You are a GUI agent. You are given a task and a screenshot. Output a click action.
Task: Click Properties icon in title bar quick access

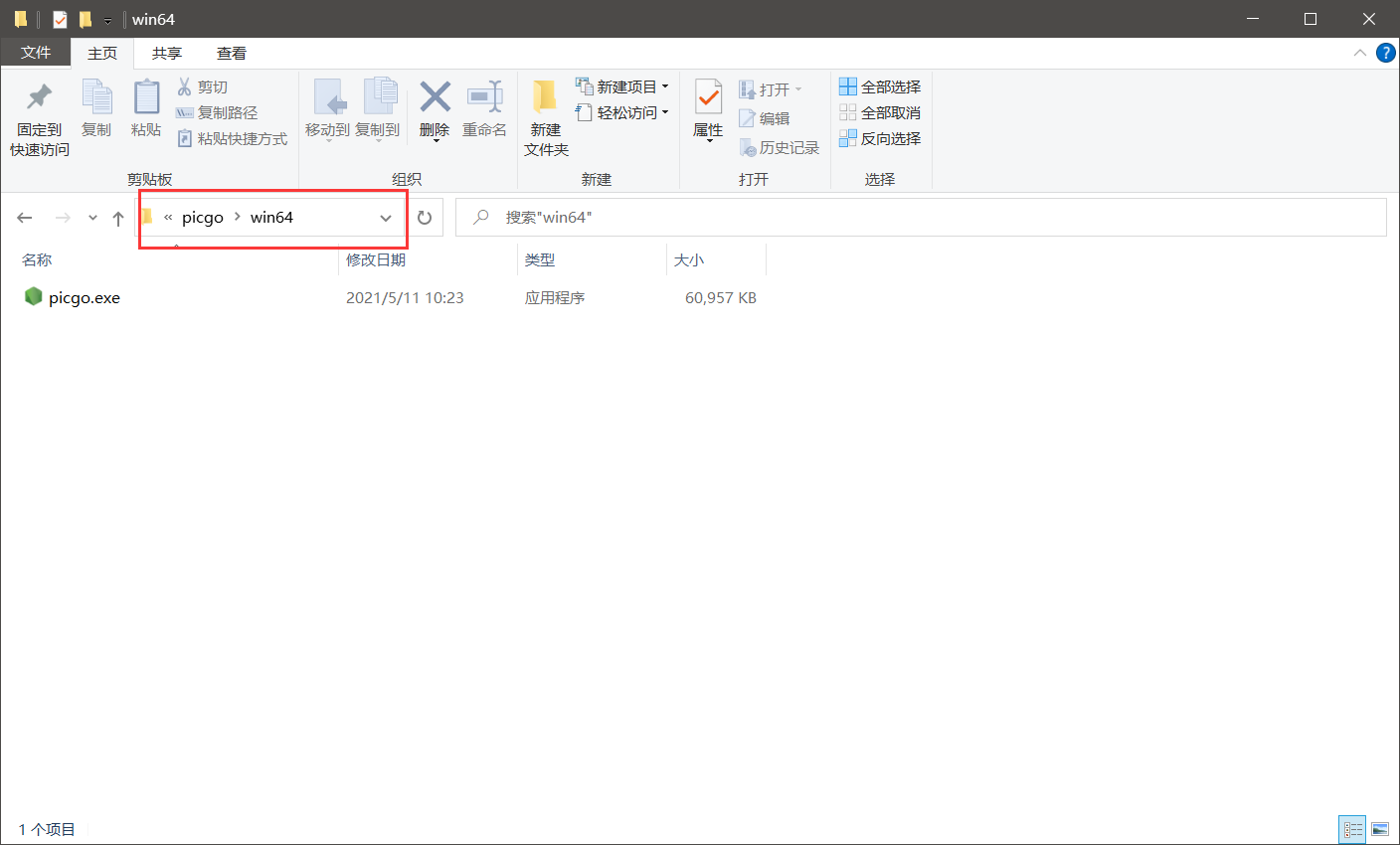pyautogui.click(x=60, y=19)
